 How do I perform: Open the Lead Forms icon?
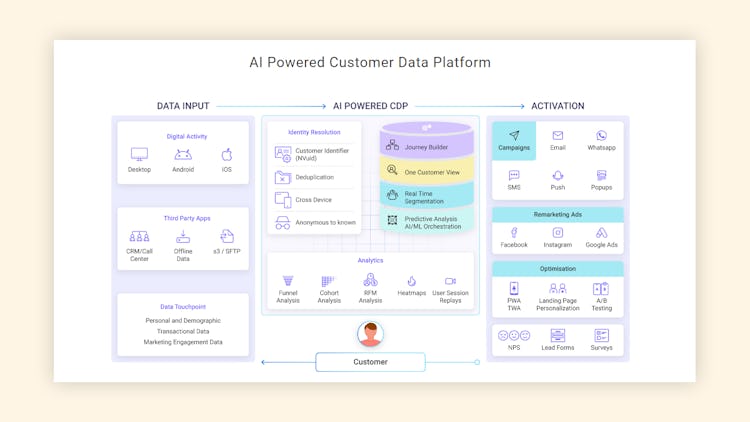(558, 335)
